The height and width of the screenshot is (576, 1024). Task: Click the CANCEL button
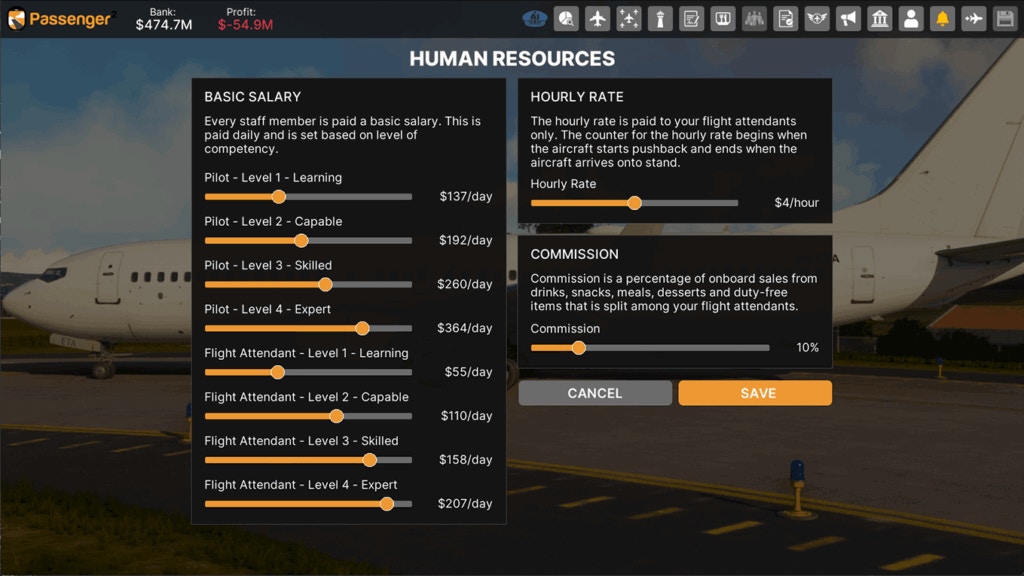pyautogui.click(x=595, y=393)
